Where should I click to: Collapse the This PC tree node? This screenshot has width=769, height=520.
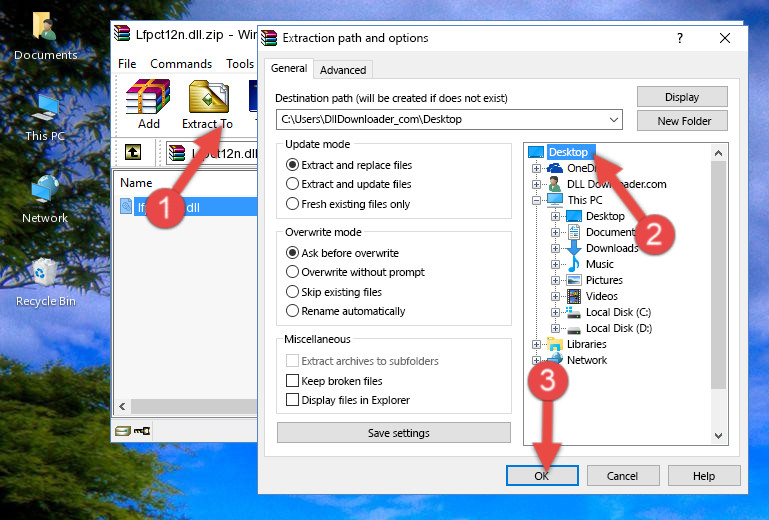point(536,200)
